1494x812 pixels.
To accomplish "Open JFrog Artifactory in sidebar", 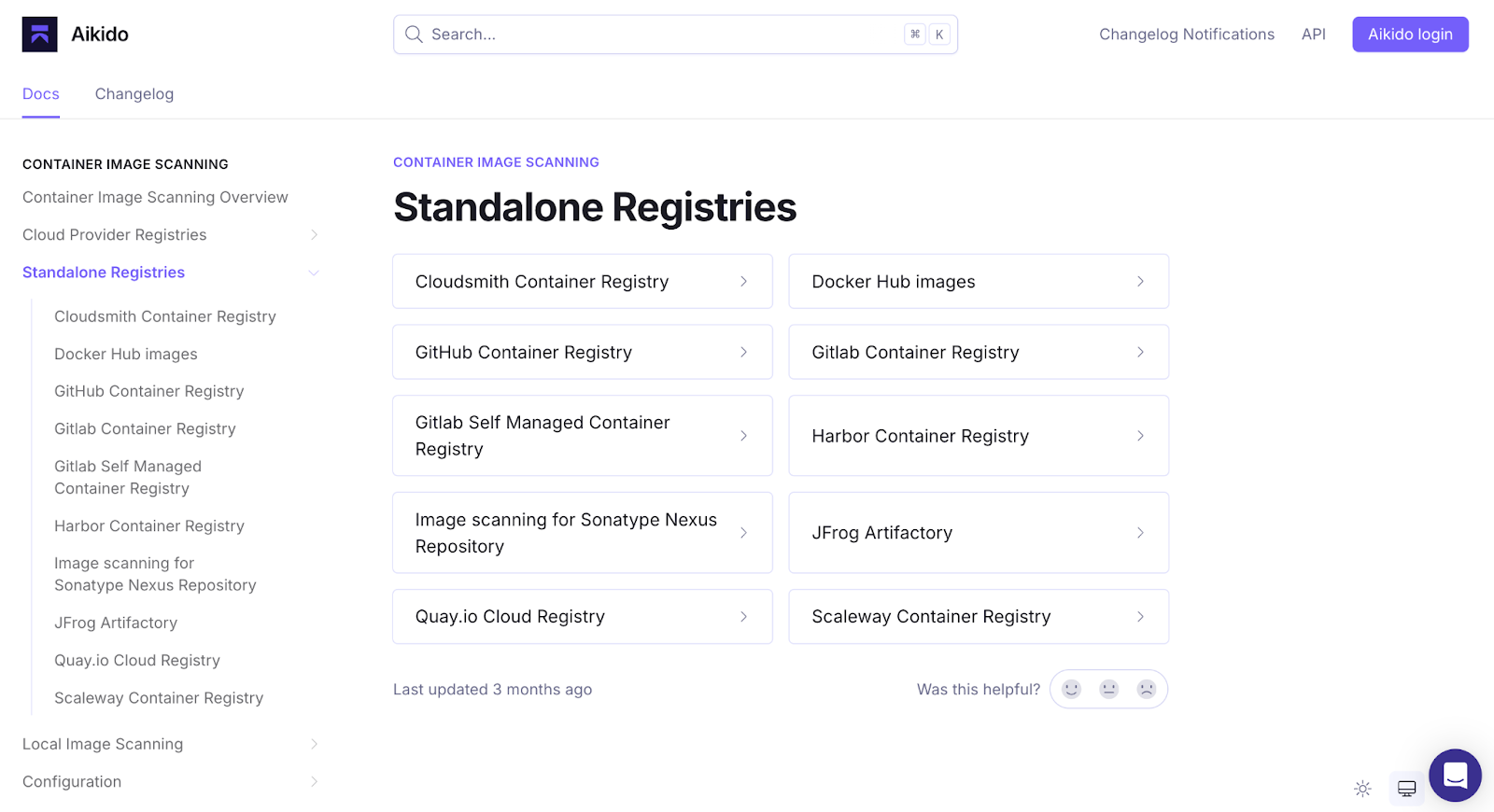I will point(116,623).
